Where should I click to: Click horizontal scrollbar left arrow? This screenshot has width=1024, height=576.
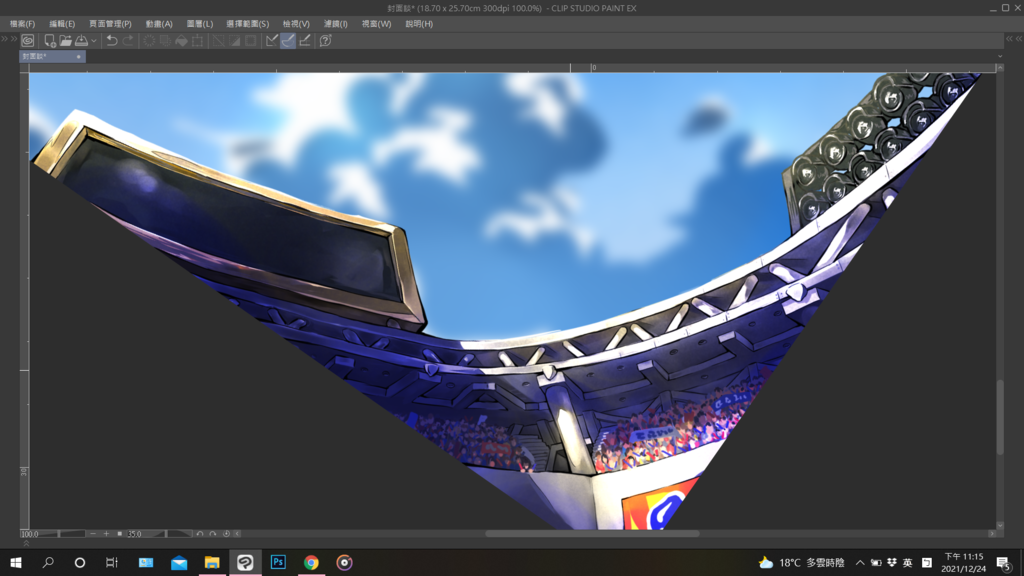238,534
